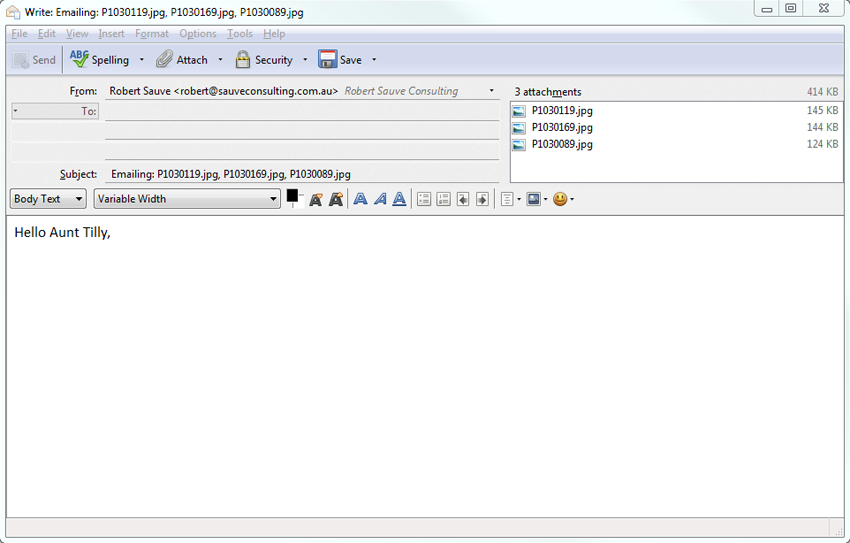Screen dimensions: 850x543
Task: Apply bulleted list formatting
Action: pos(424,199)
